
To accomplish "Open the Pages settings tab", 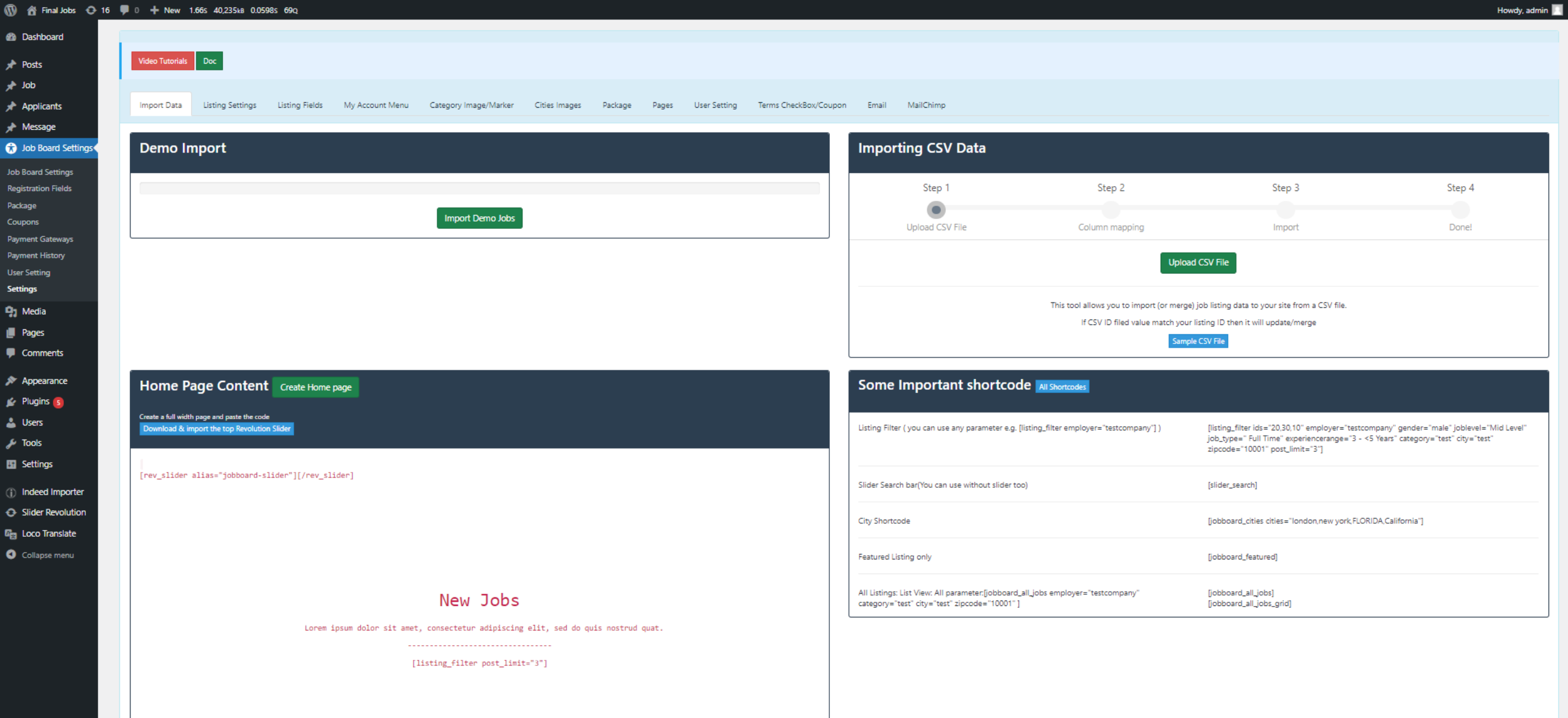I will click(x=663, y=105).
